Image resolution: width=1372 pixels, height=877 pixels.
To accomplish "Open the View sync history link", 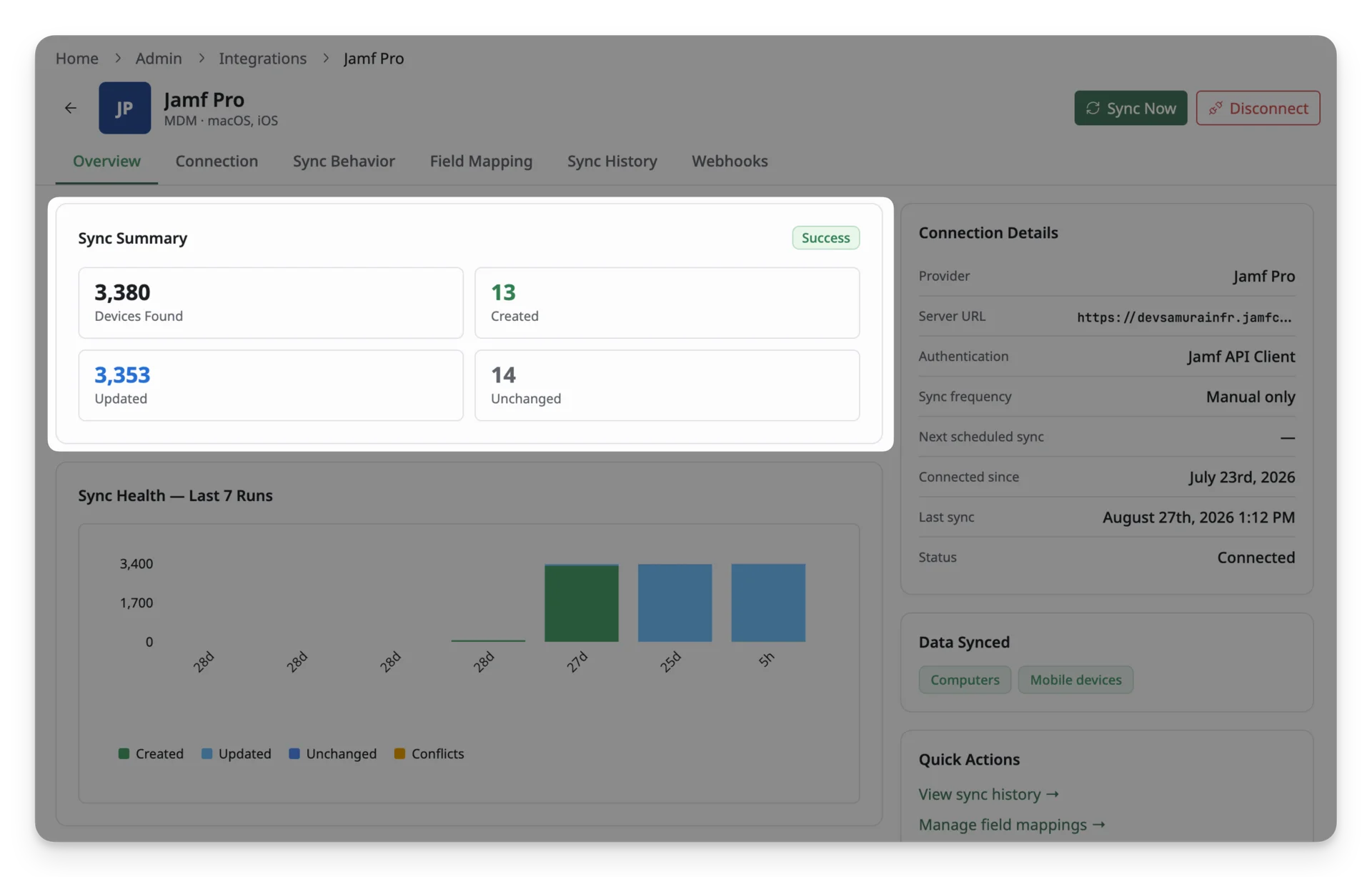I will [x=989, y=794].
